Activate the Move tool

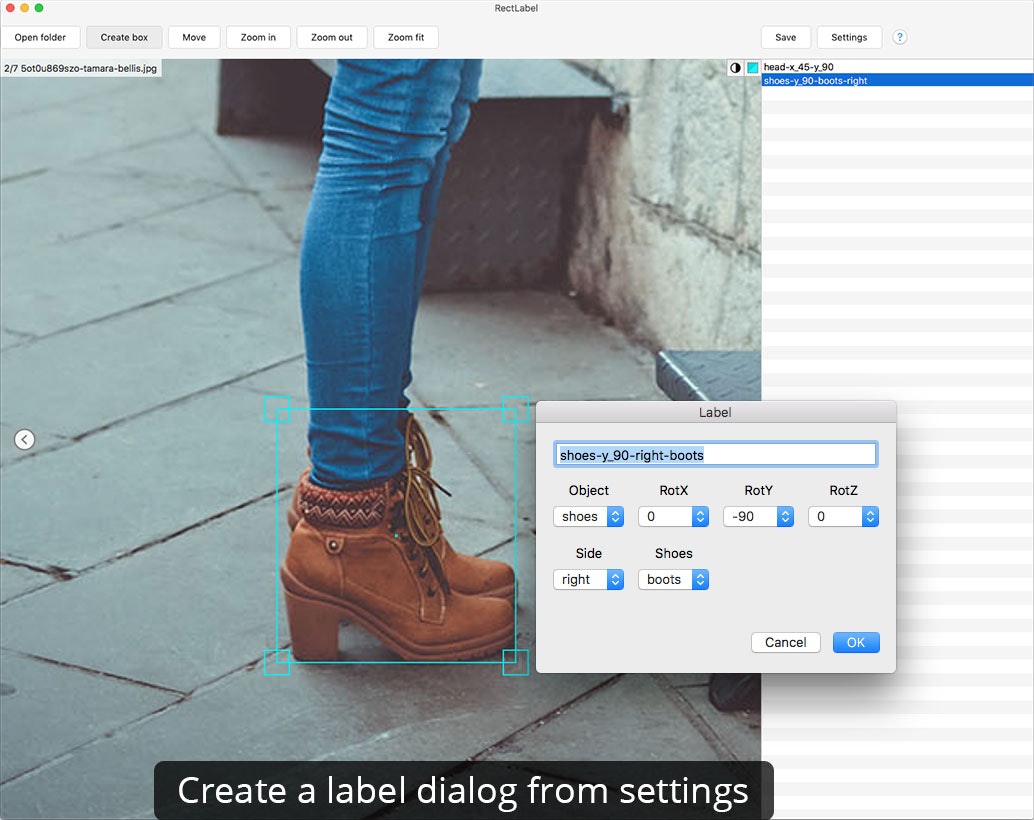[193, 37]
